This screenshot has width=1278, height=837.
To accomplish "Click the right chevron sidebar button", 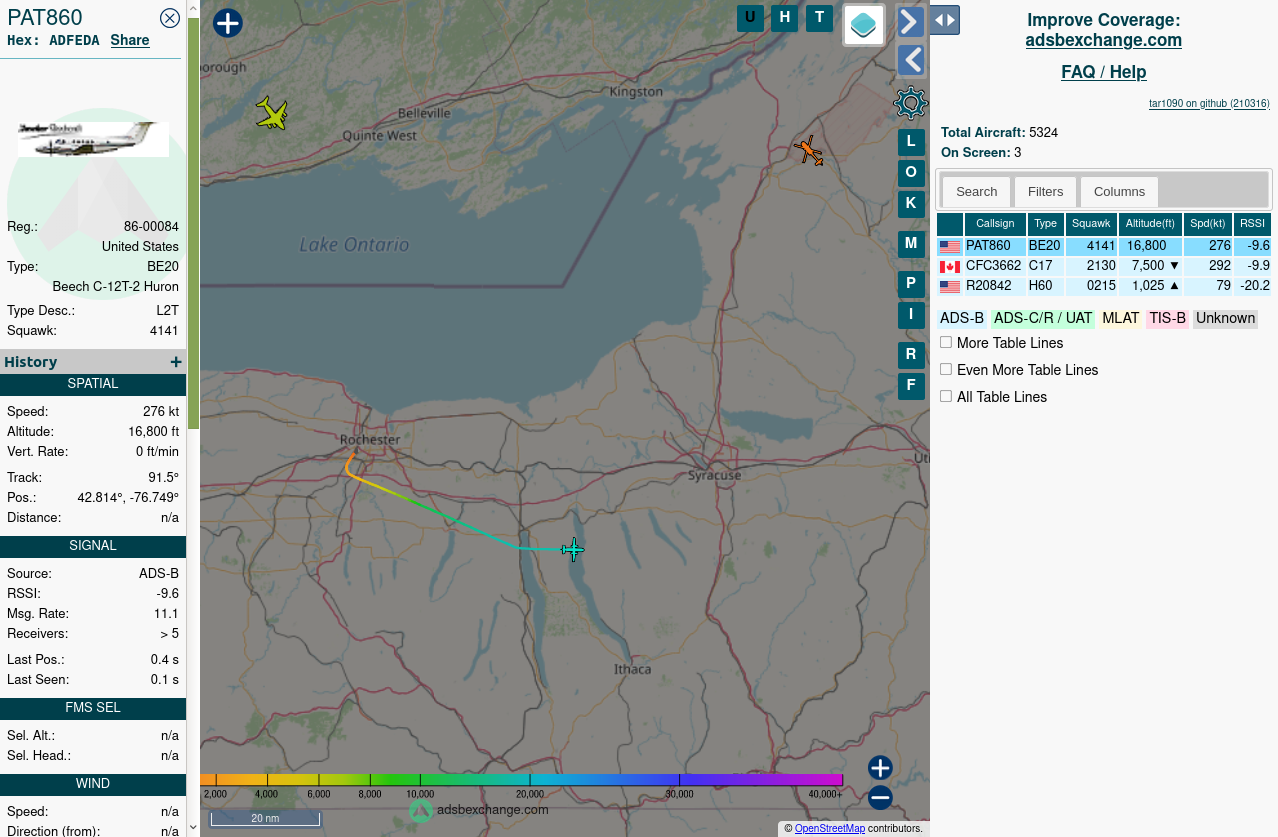I will [x=911, y=22].
